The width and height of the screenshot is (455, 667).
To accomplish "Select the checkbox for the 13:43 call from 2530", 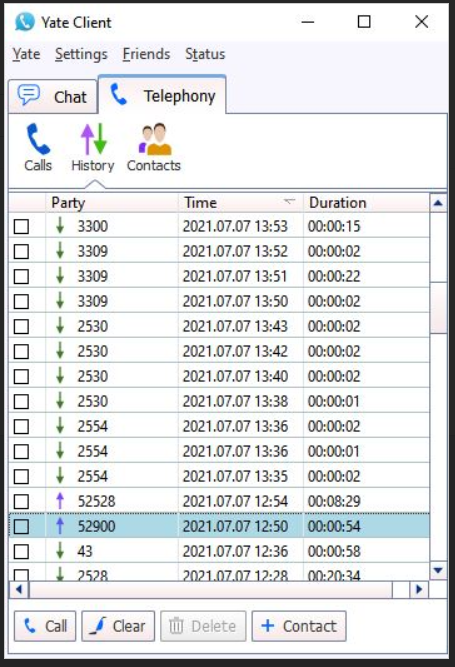I will click(x=21, y=327).
